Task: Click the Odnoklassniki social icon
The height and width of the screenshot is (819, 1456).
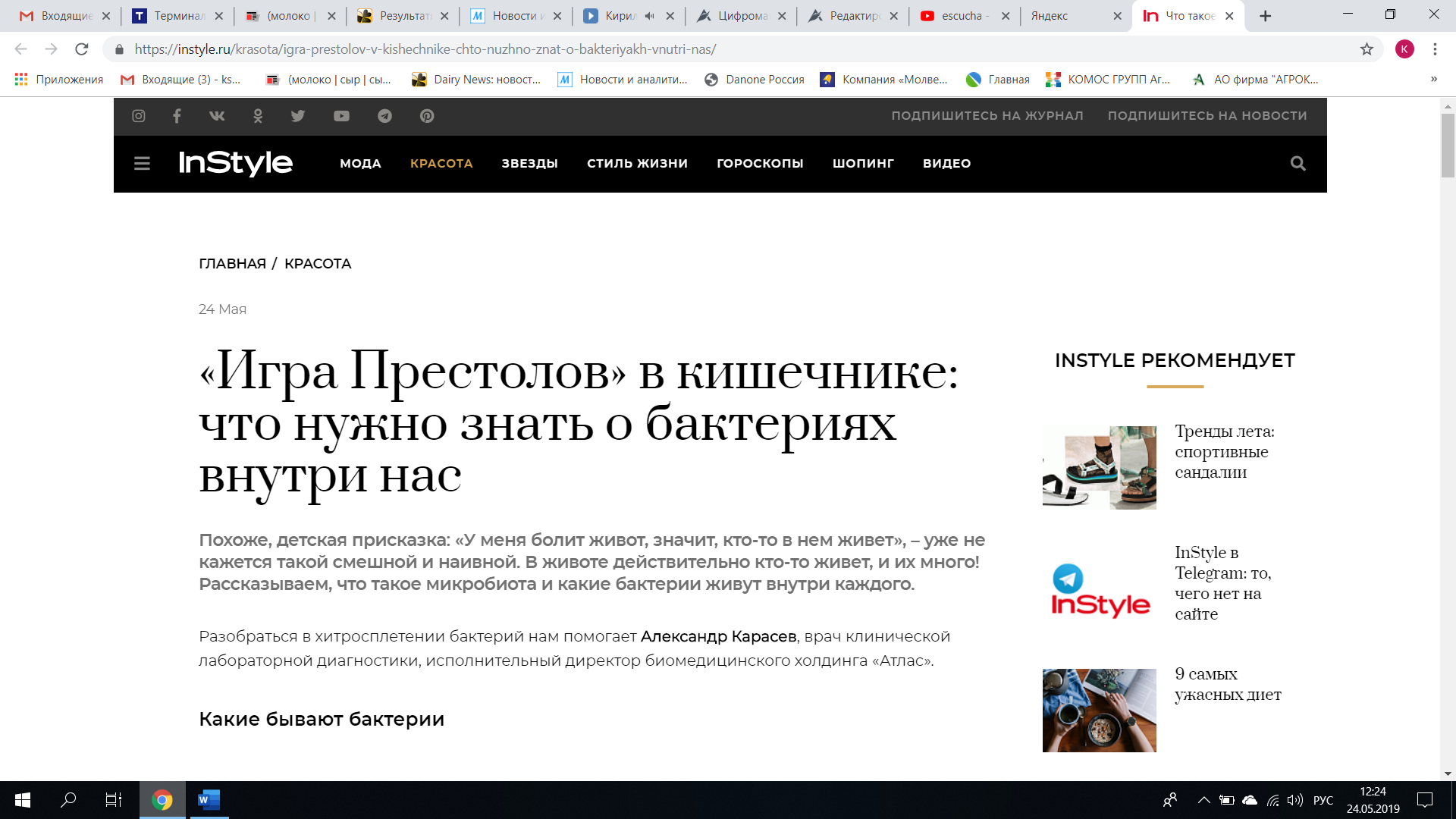Action: tap(258, 116)
